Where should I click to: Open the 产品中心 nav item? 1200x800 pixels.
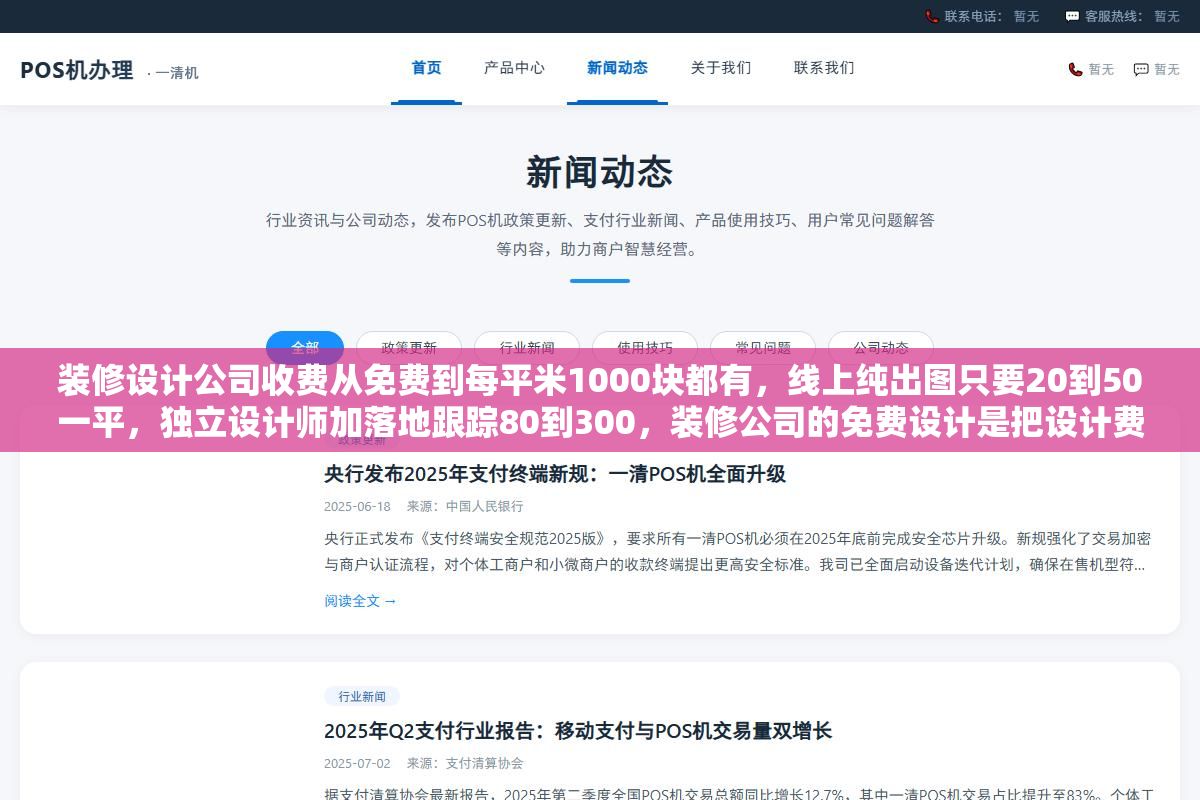click(514, 68)
